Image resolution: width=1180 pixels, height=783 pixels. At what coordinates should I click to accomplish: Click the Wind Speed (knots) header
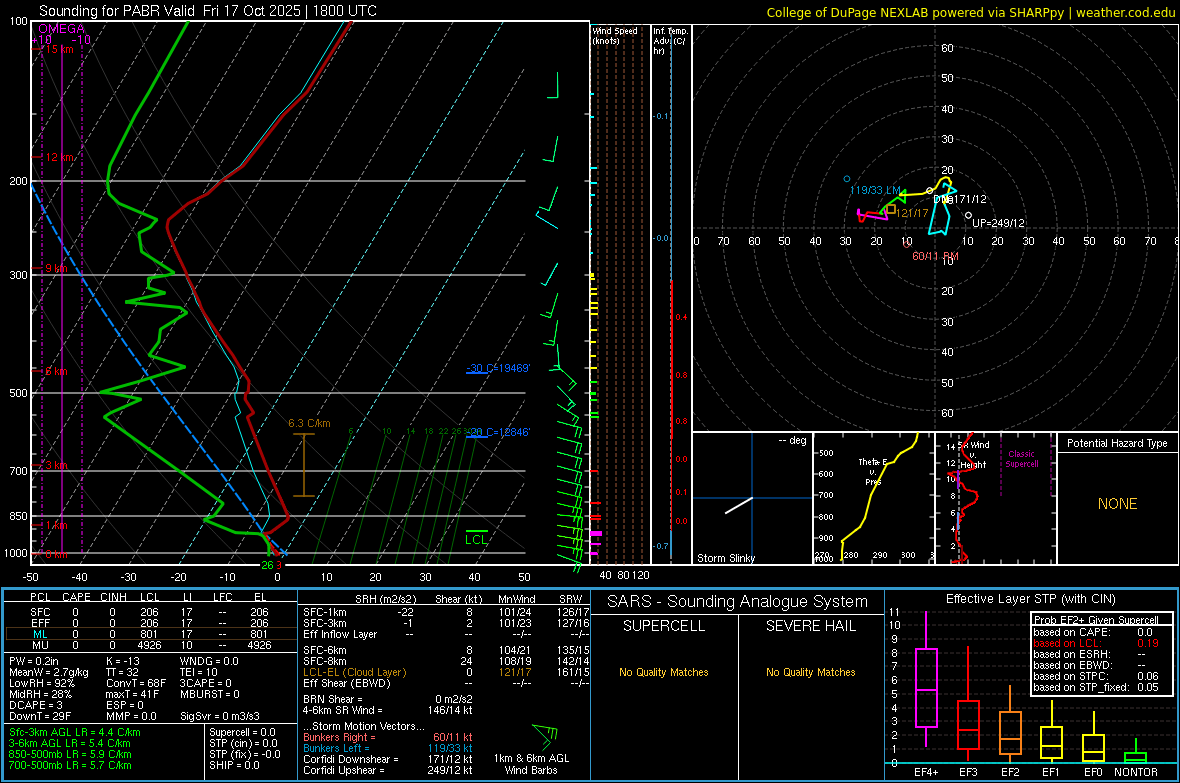[x=614, y=35]
